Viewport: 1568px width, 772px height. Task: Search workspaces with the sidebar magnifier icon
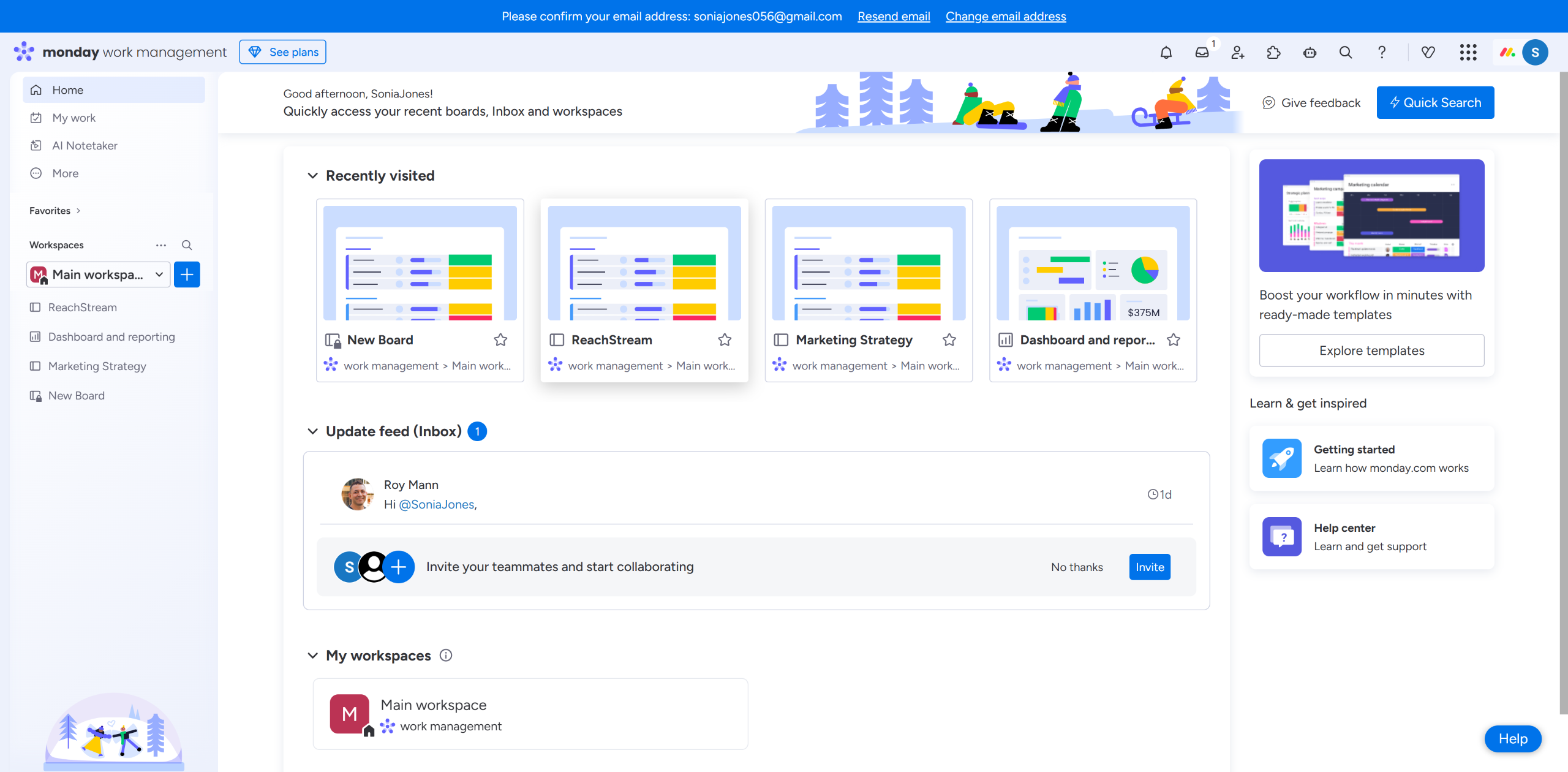pyautogui.click(x=187, y=245)
